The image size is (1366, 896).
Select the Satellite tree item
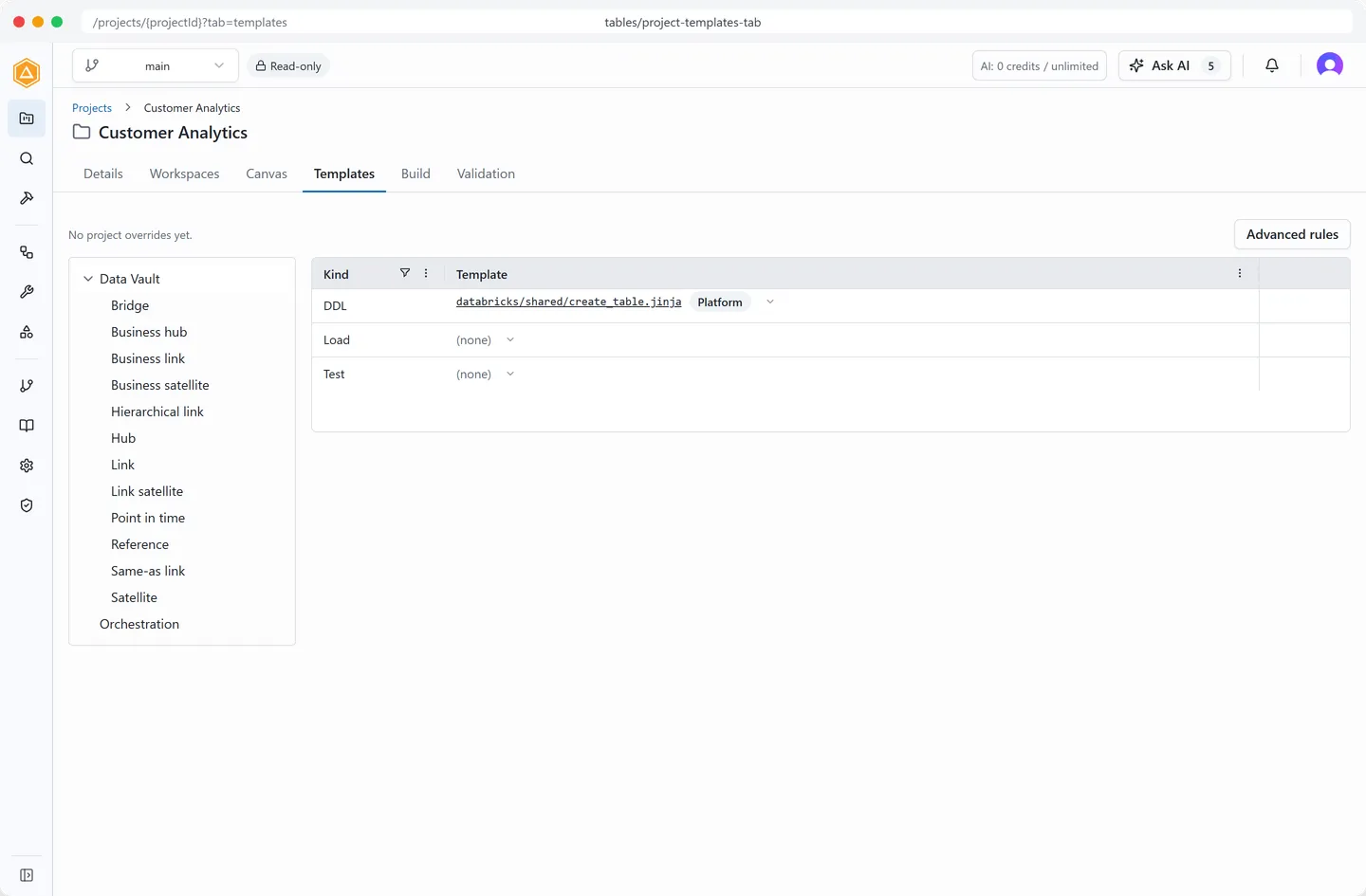tap(134, 597)
